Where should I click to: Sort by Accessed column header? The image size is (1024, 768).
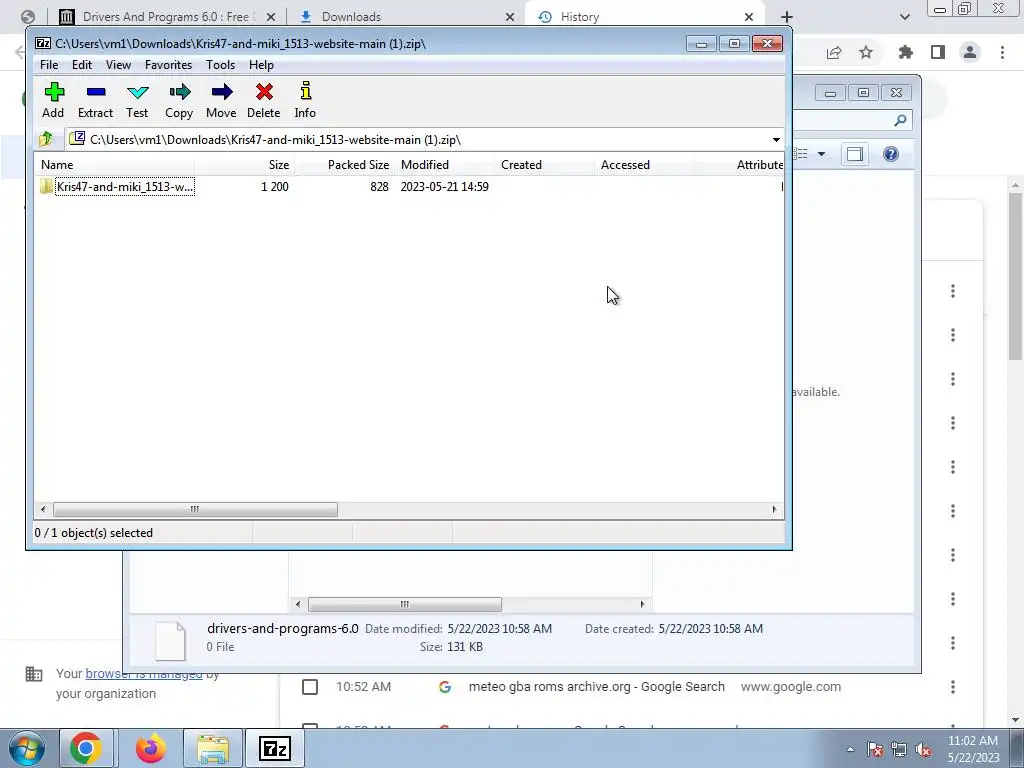tap(644, 165)
